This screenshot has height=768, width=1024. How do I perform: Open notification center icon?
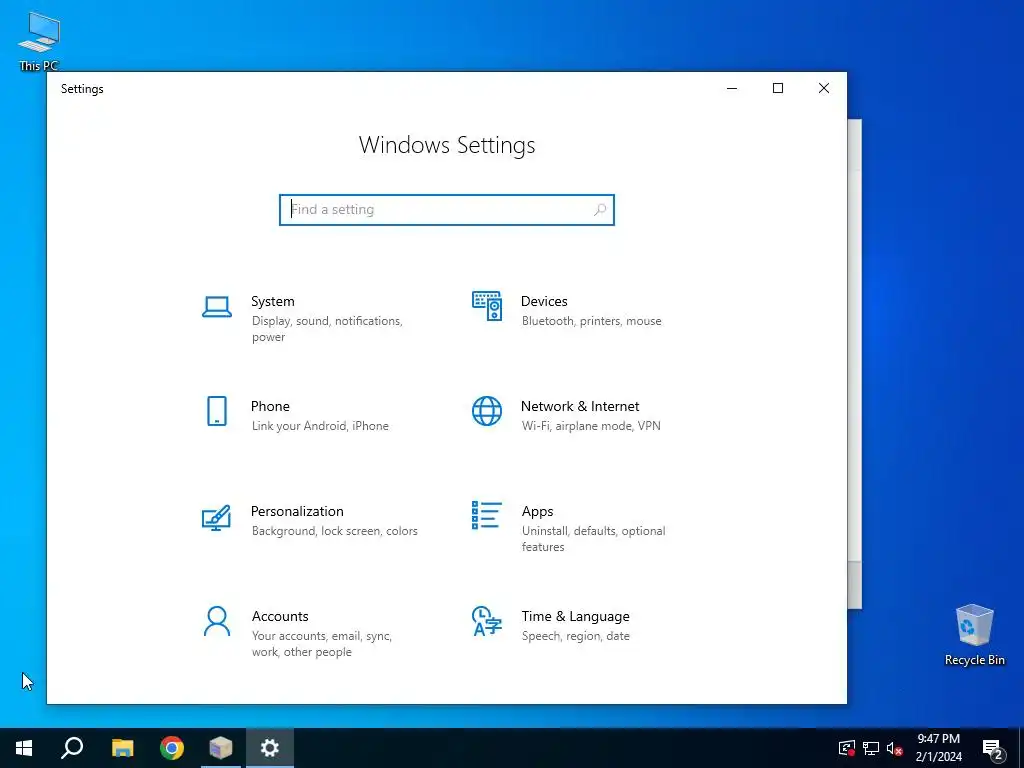[993, 748]
